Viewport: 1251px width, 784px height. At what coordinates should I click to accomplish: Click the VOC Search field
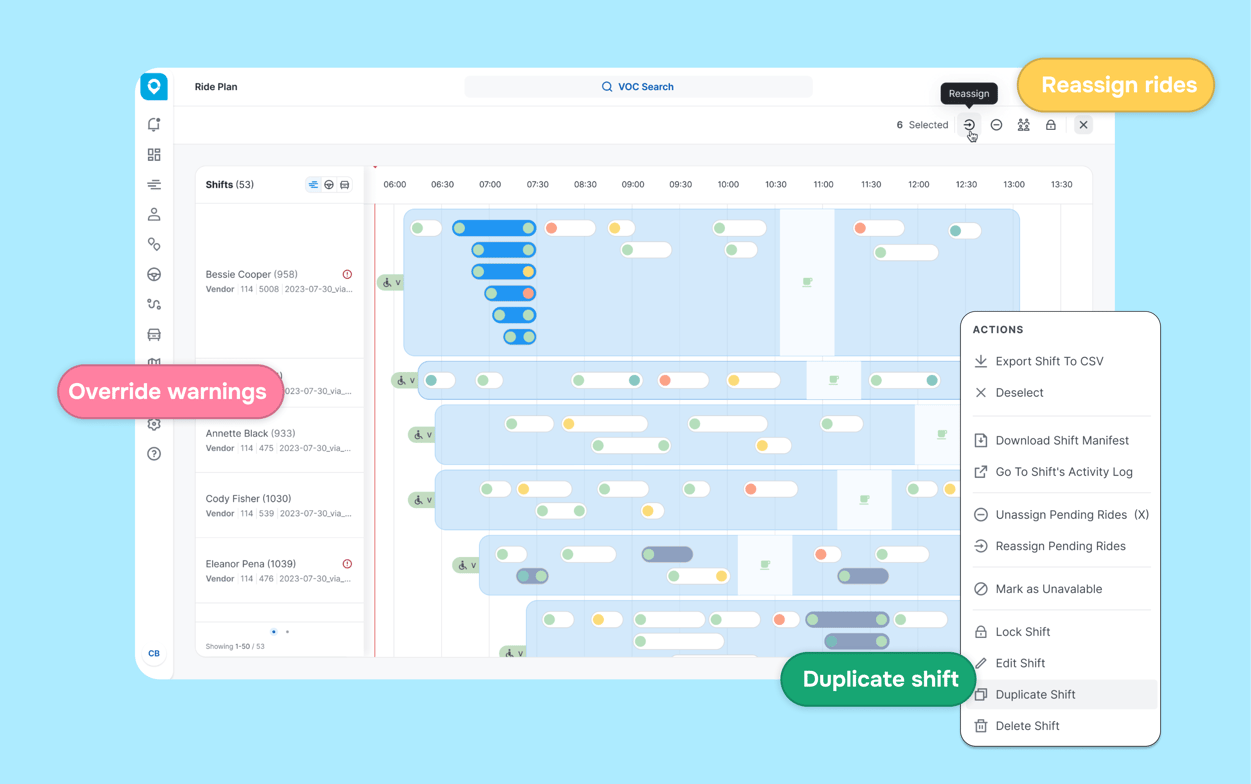638,87
